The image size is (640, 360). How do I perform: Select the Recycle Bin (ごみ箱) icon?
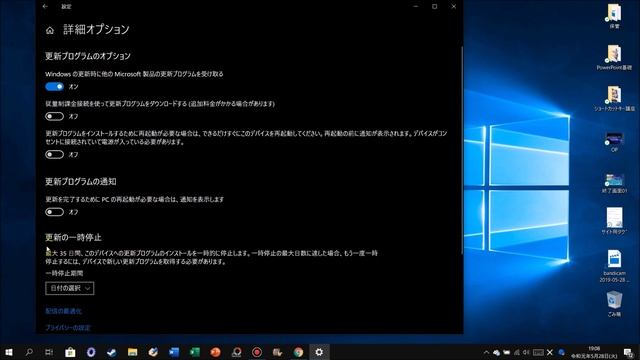[x=614, y=304]
